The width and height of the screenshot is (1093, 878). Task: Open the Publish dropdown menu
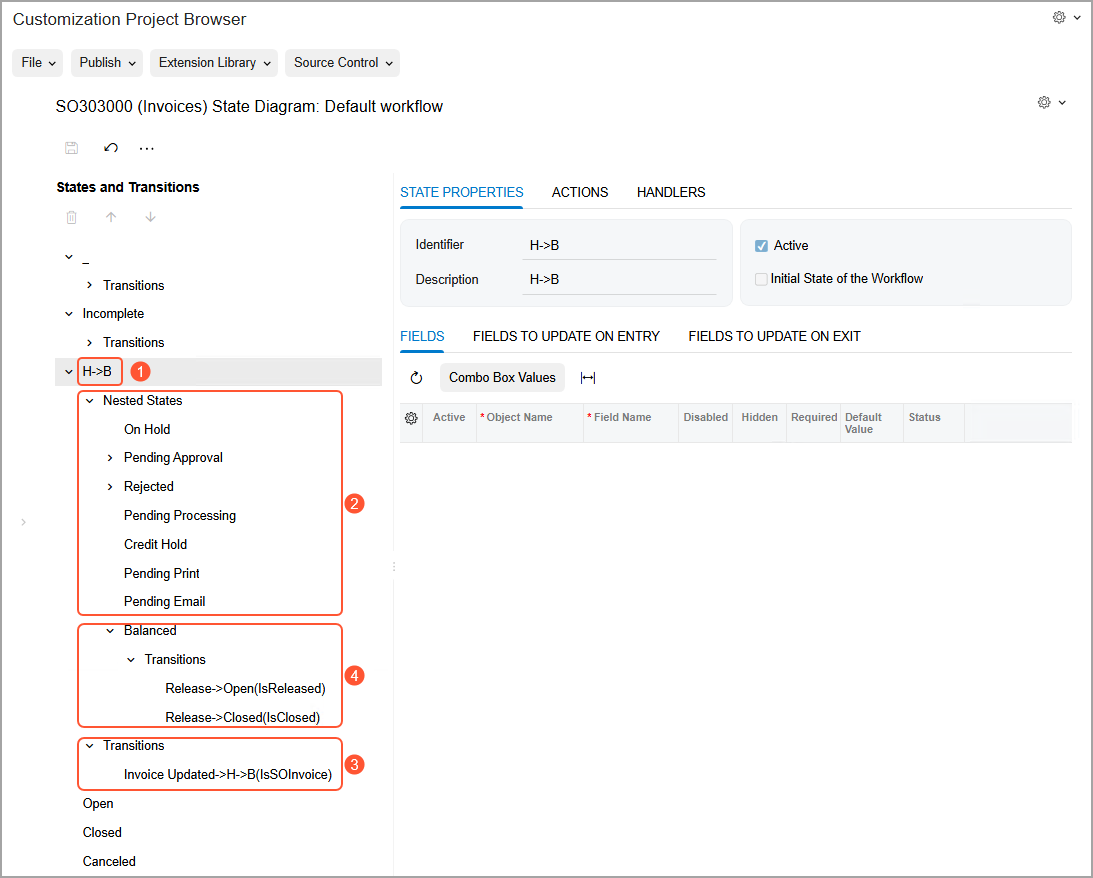(x=106, y=62)
